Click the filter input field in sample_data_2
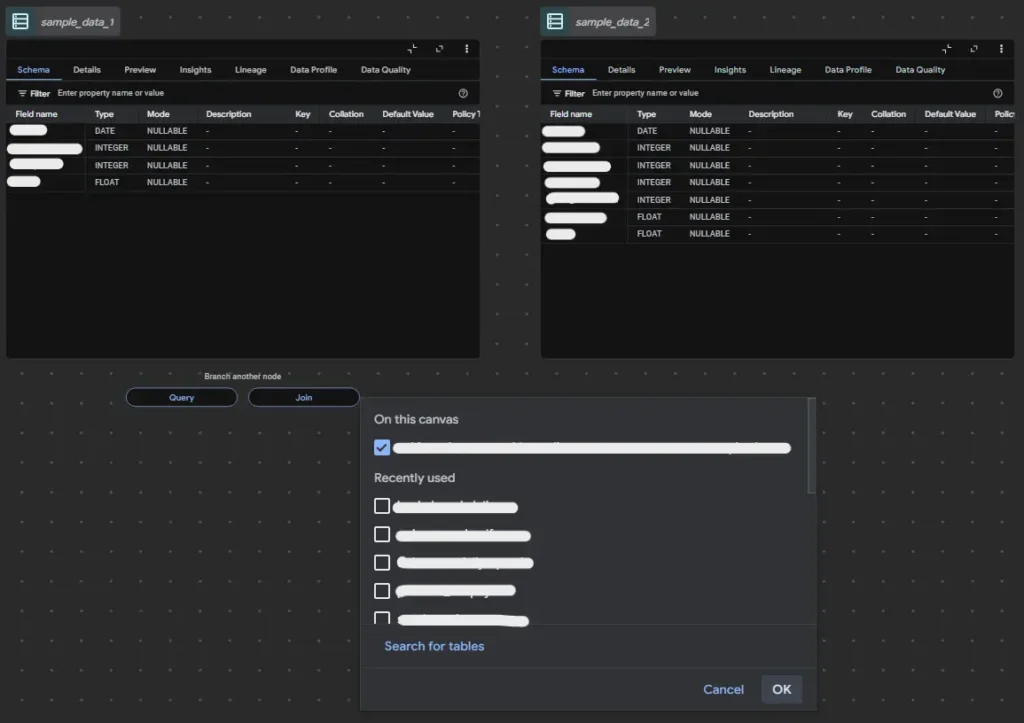 [x=790, y=93]
